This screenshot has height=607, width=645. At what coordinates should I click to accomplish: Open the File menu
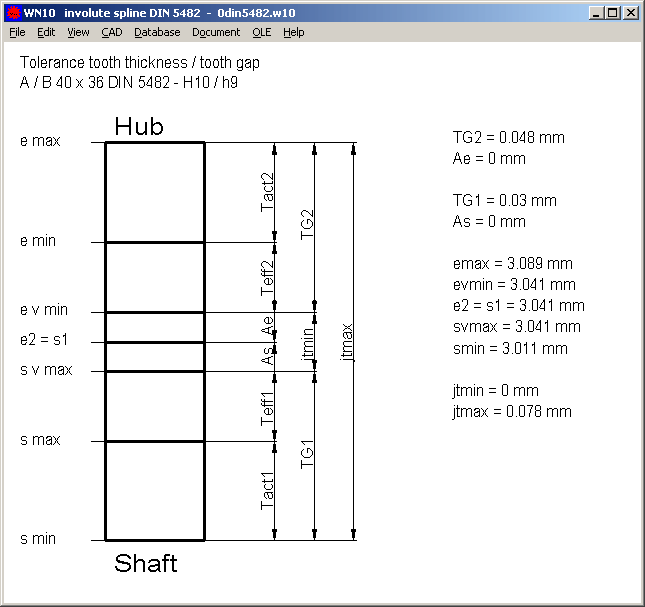[x=17, y=32]
